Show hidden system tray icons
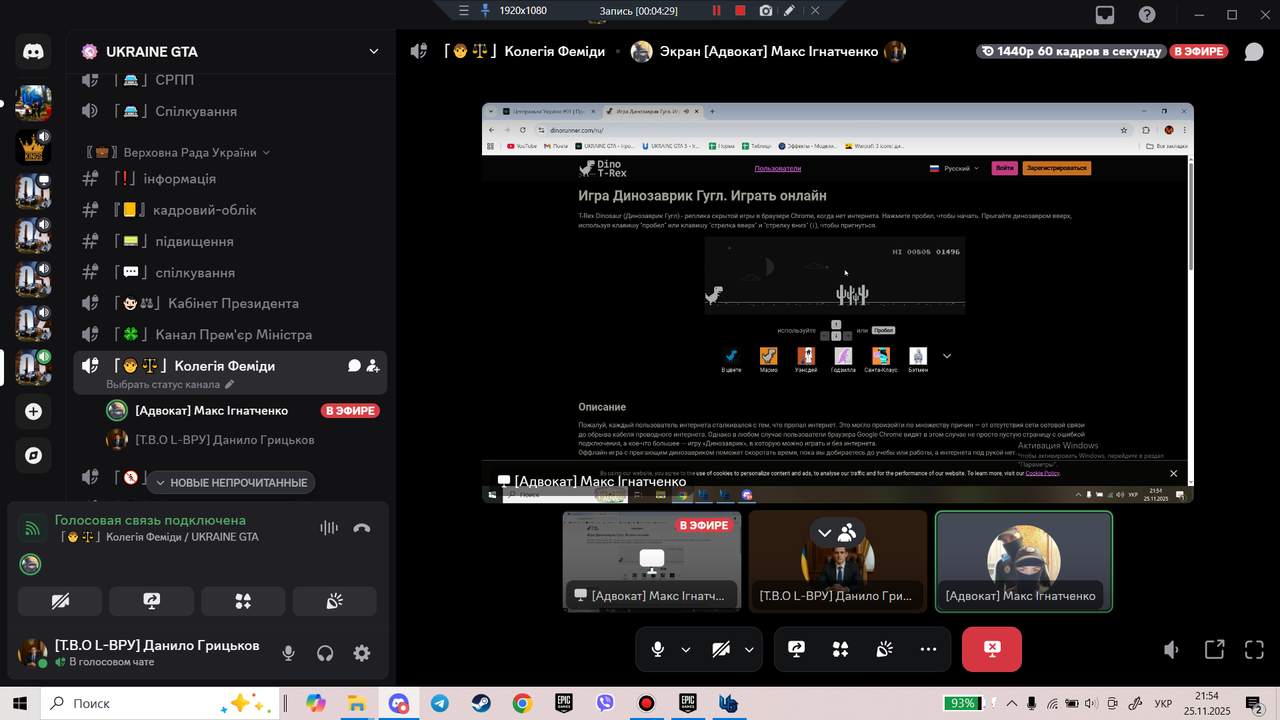The width and height of the screenshot is (1280, 720). pos(1012,703)
